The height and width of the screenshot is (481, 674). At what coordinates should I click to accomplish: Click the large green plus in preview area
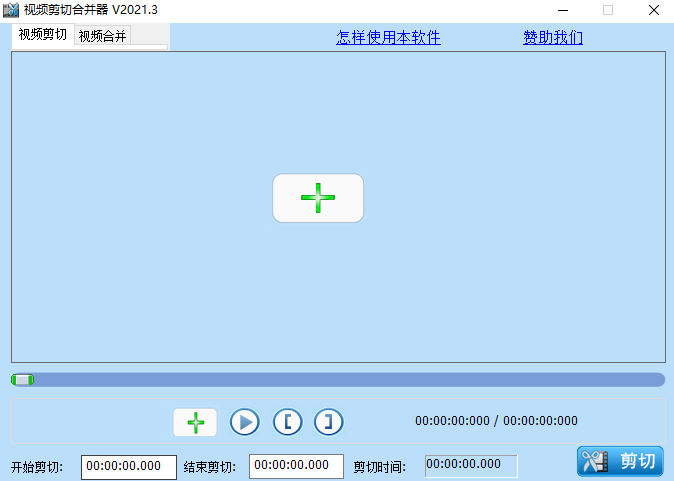coord(318,198)
